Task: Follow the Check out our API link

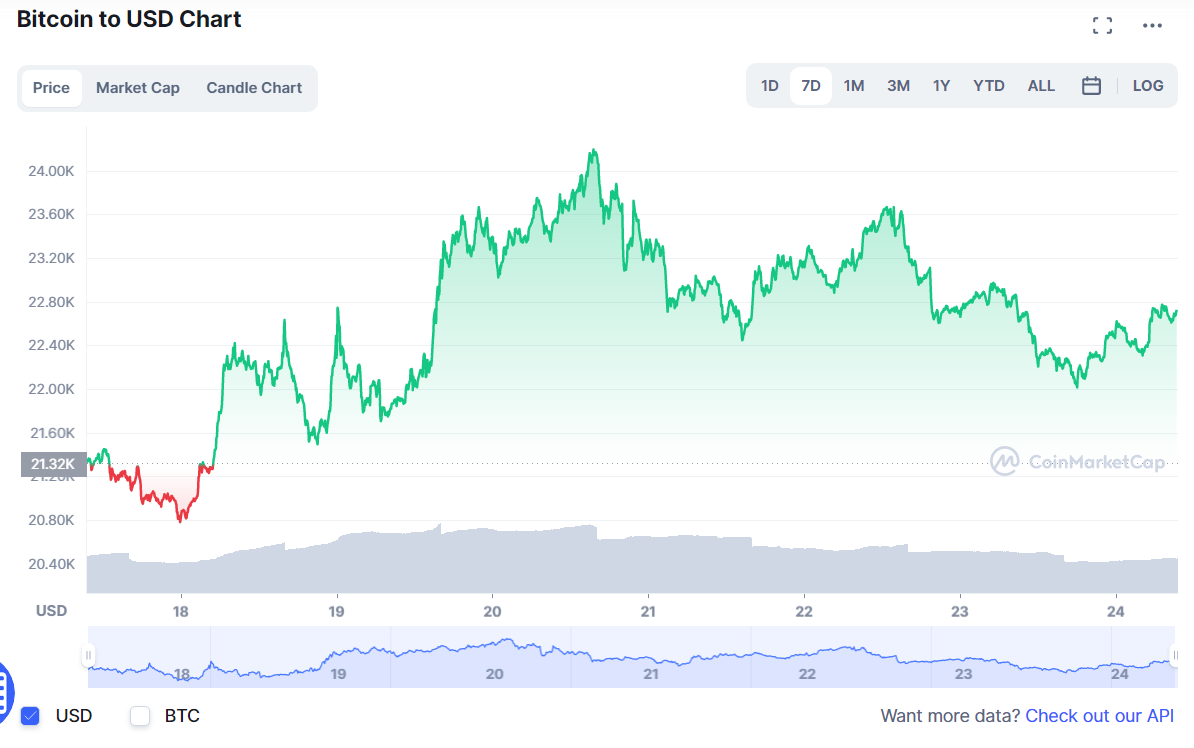Action: click(x=1099, y=716)
